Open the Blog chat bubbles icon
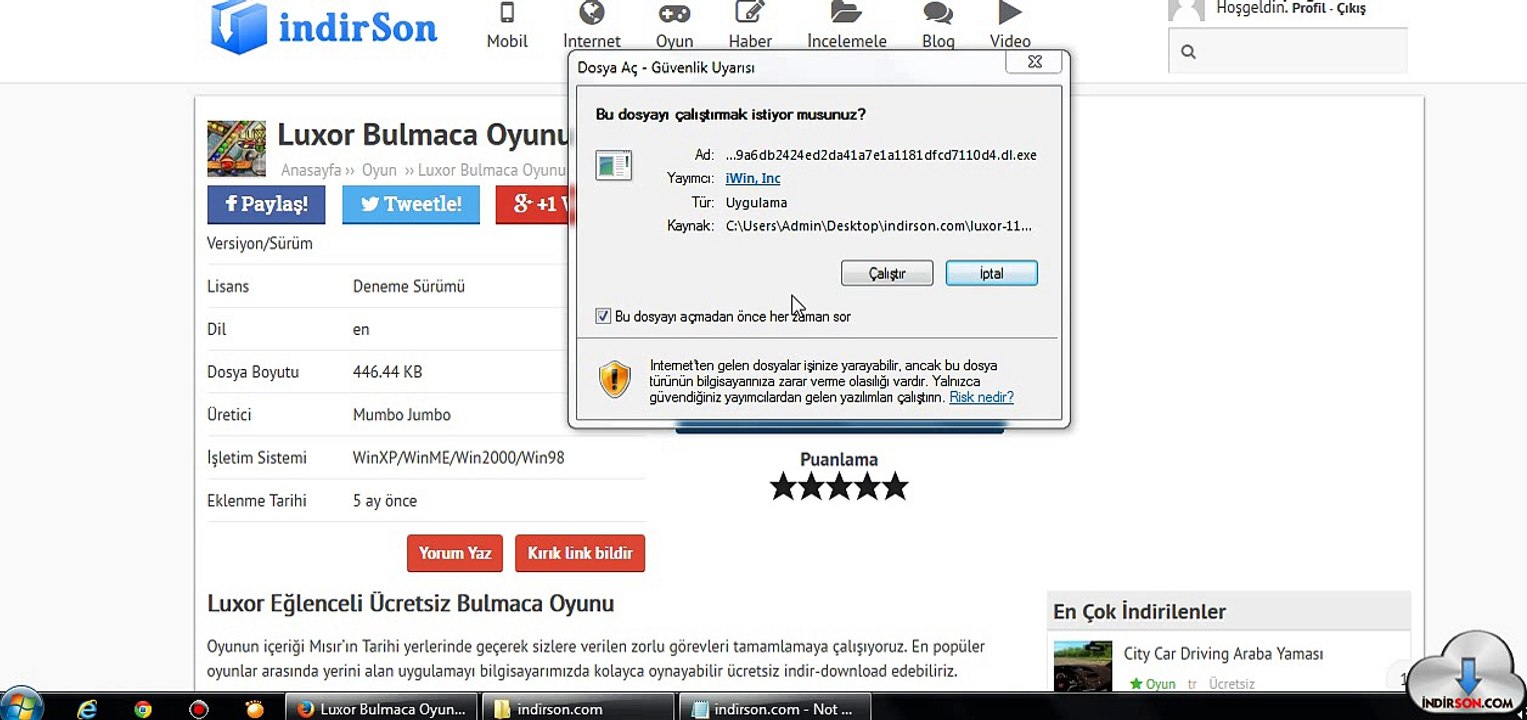1527x720 pixels. point(938,13)
